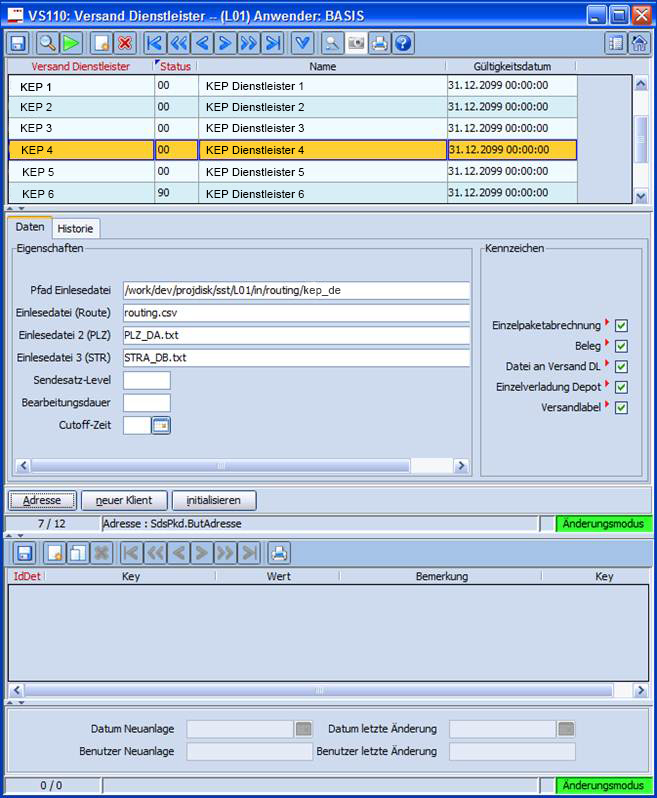657x798 pixels.
Task: Click the neuer Klient button
Action: tap(124, 500)
